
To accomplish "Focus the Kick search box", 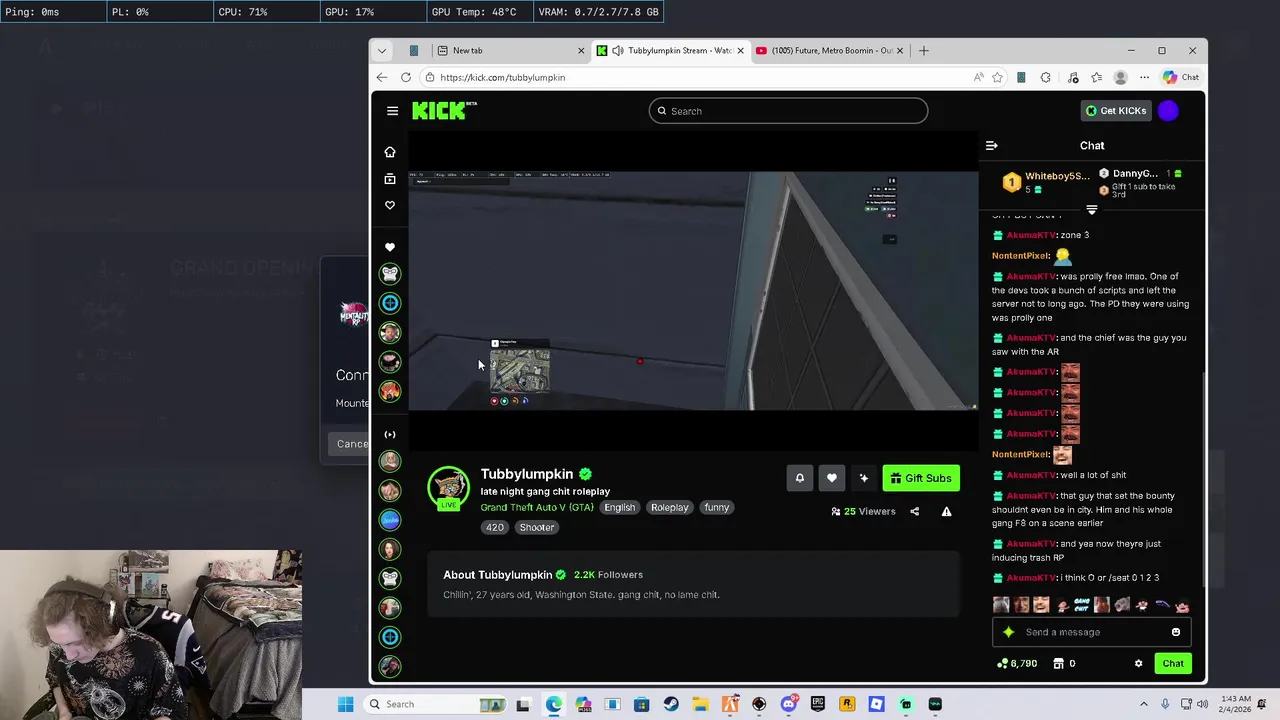I will 788,111.
